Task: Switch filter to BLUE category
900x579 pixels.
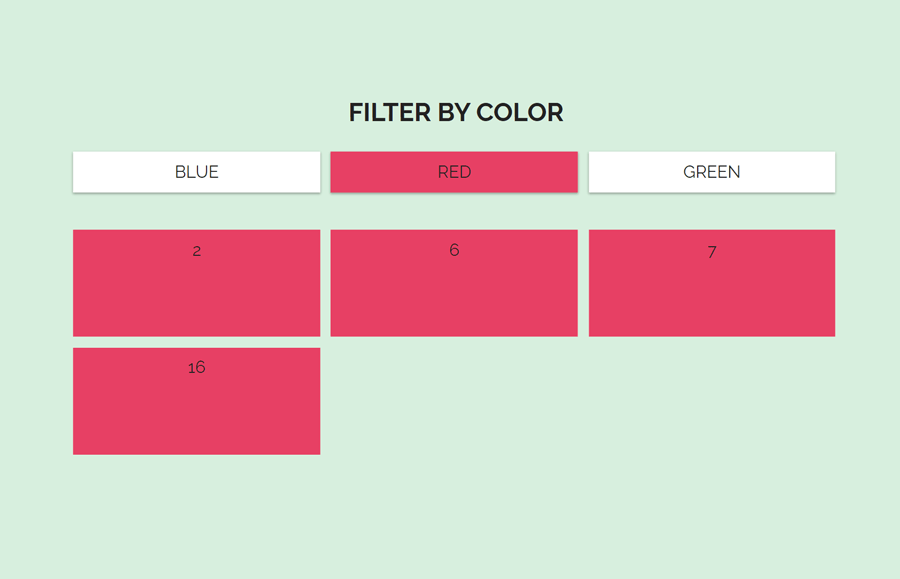Action: (x=196, y=171)
